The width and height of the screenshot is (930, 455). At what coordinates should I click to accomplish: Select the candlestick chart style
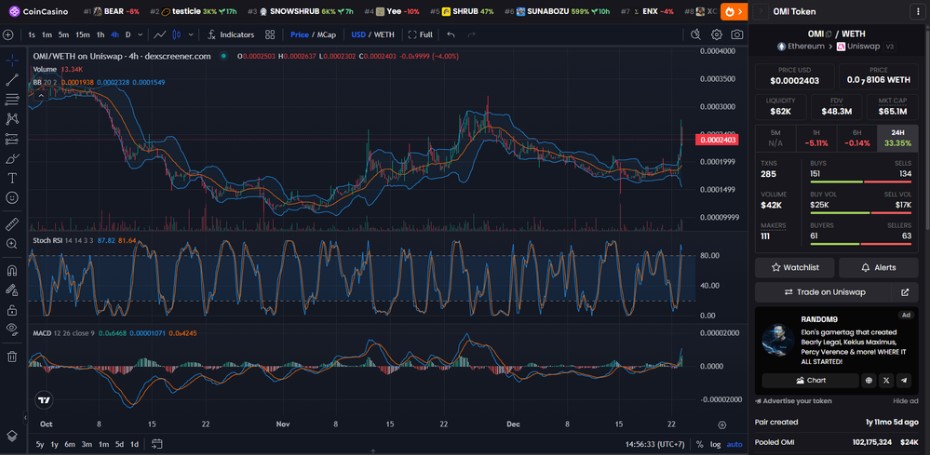[x=176, y=35]
